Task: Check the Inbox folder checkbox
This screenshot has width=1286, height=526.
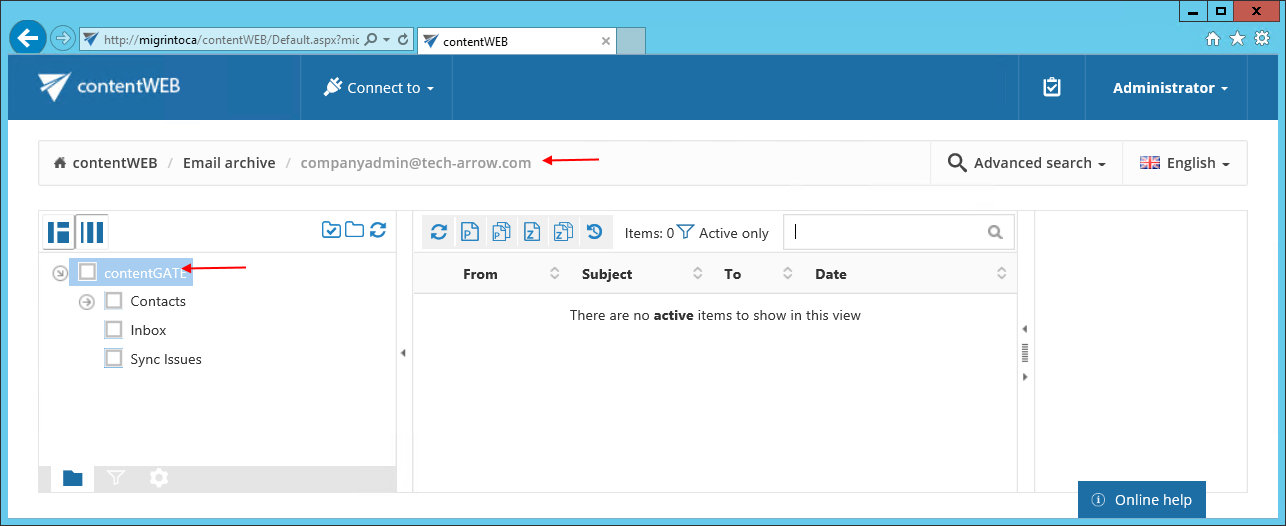Action: (x=114, y=330)
